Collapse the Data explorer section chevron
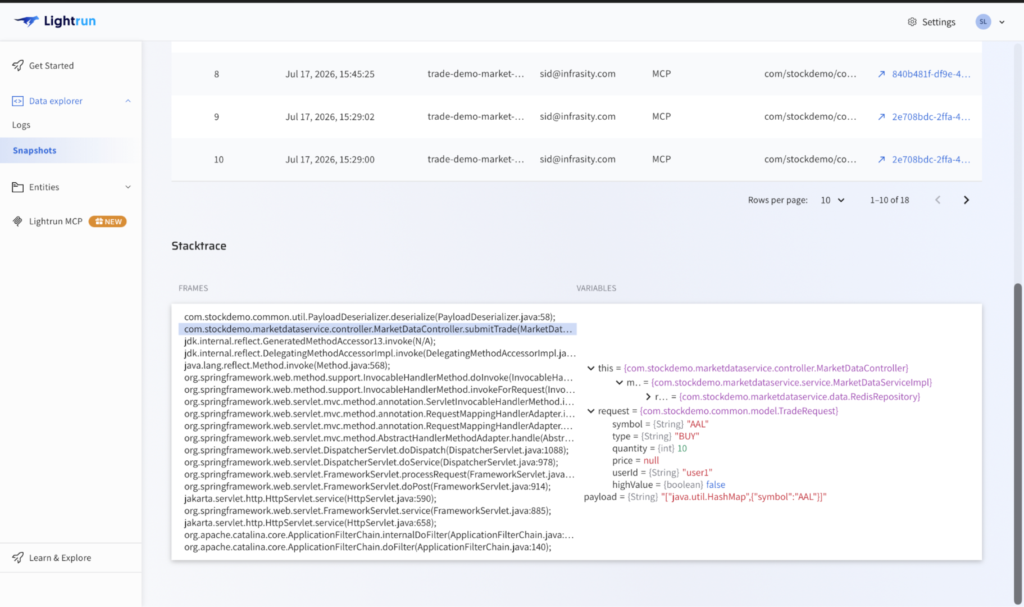 128,101
